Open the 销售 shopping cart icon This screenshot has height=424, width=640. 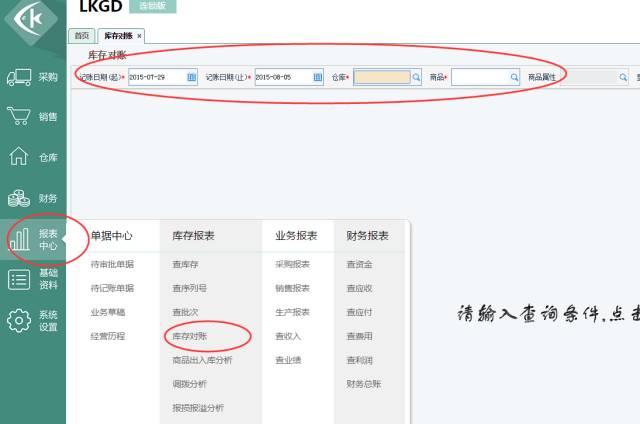tap(19, 116)
